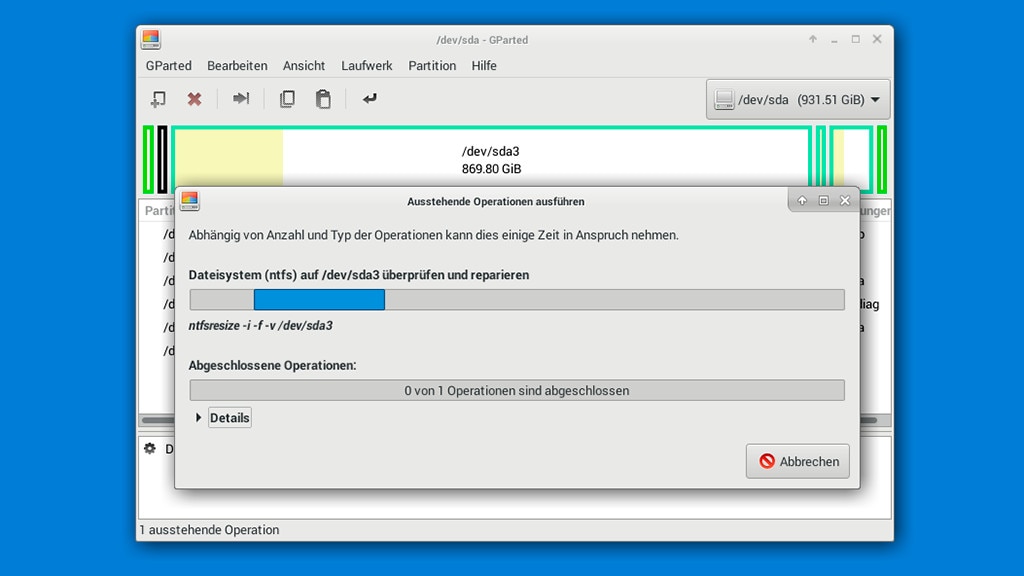This screenshot has width=1024, height=576.
Task: Open the Bearbeiten menu
Action: [237, 66]
